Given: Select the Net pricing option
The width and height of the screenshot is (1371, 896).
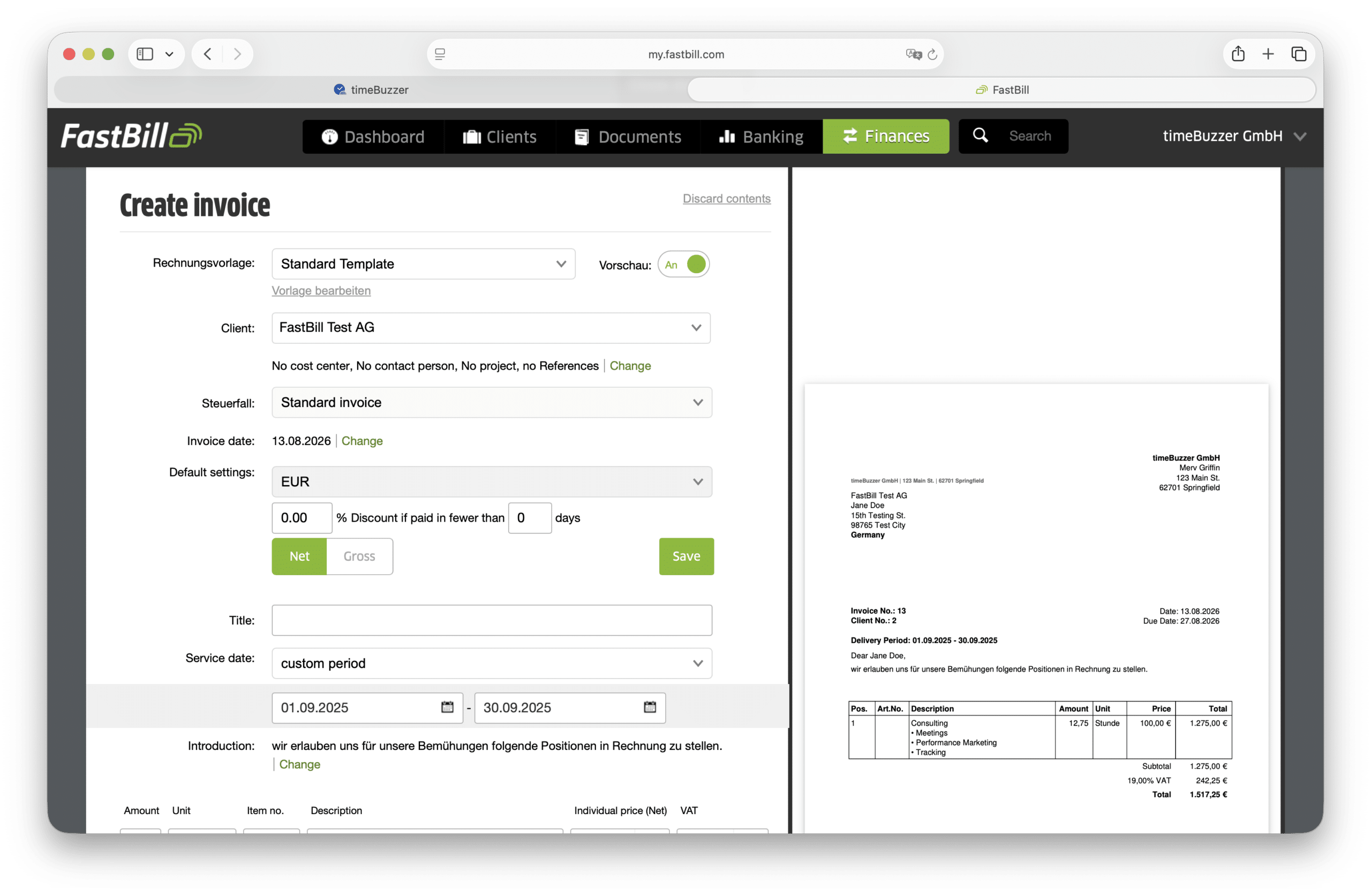Looking at the screenshot, I should pyautogui.click(x=299, y=556).
